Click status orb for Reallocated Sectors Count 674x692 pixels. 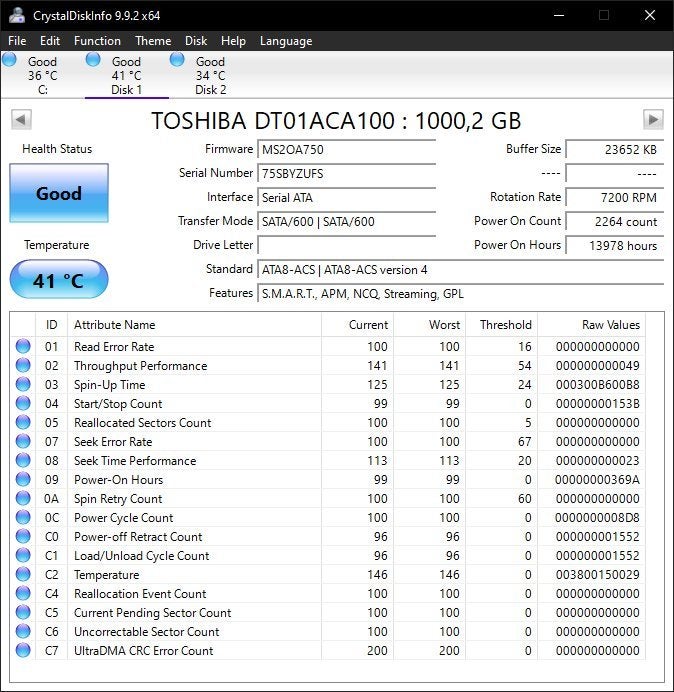pos(23,422)
